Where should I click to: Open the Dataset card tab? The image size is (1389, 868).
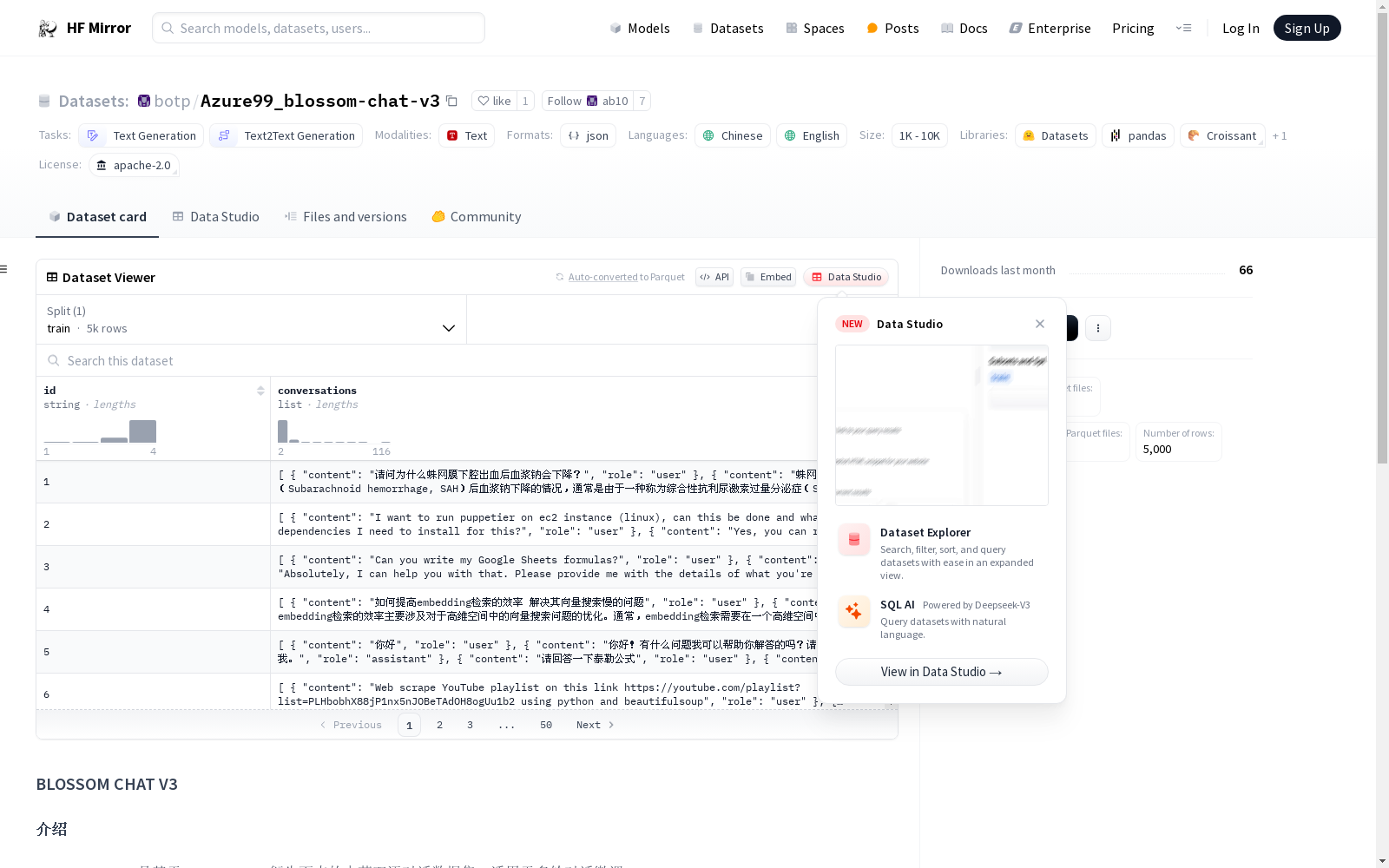click(97, 217)
